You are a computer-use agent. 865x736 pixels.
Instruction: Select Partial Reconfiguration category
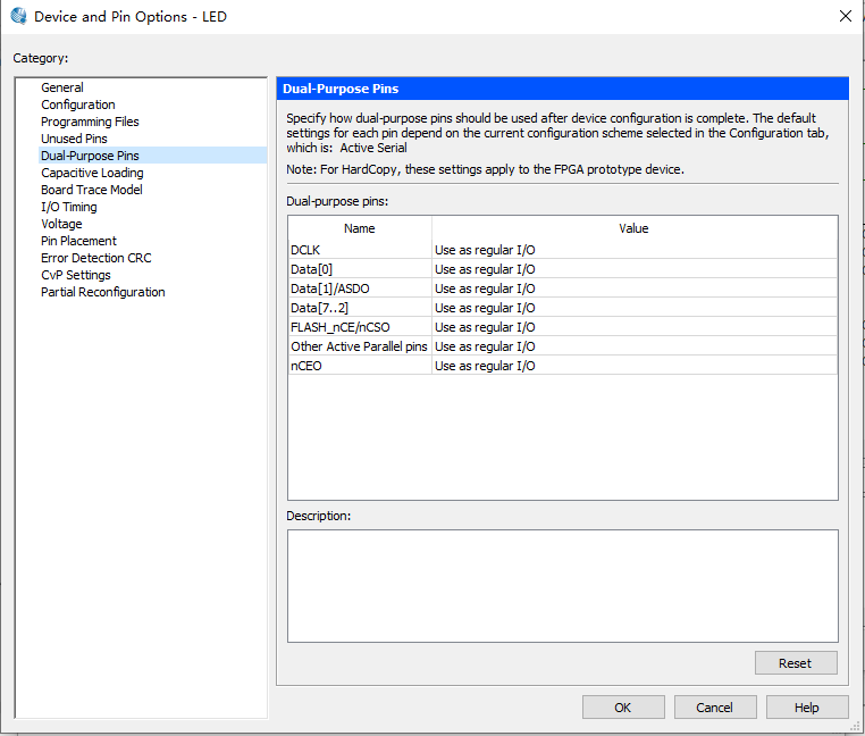103,292
